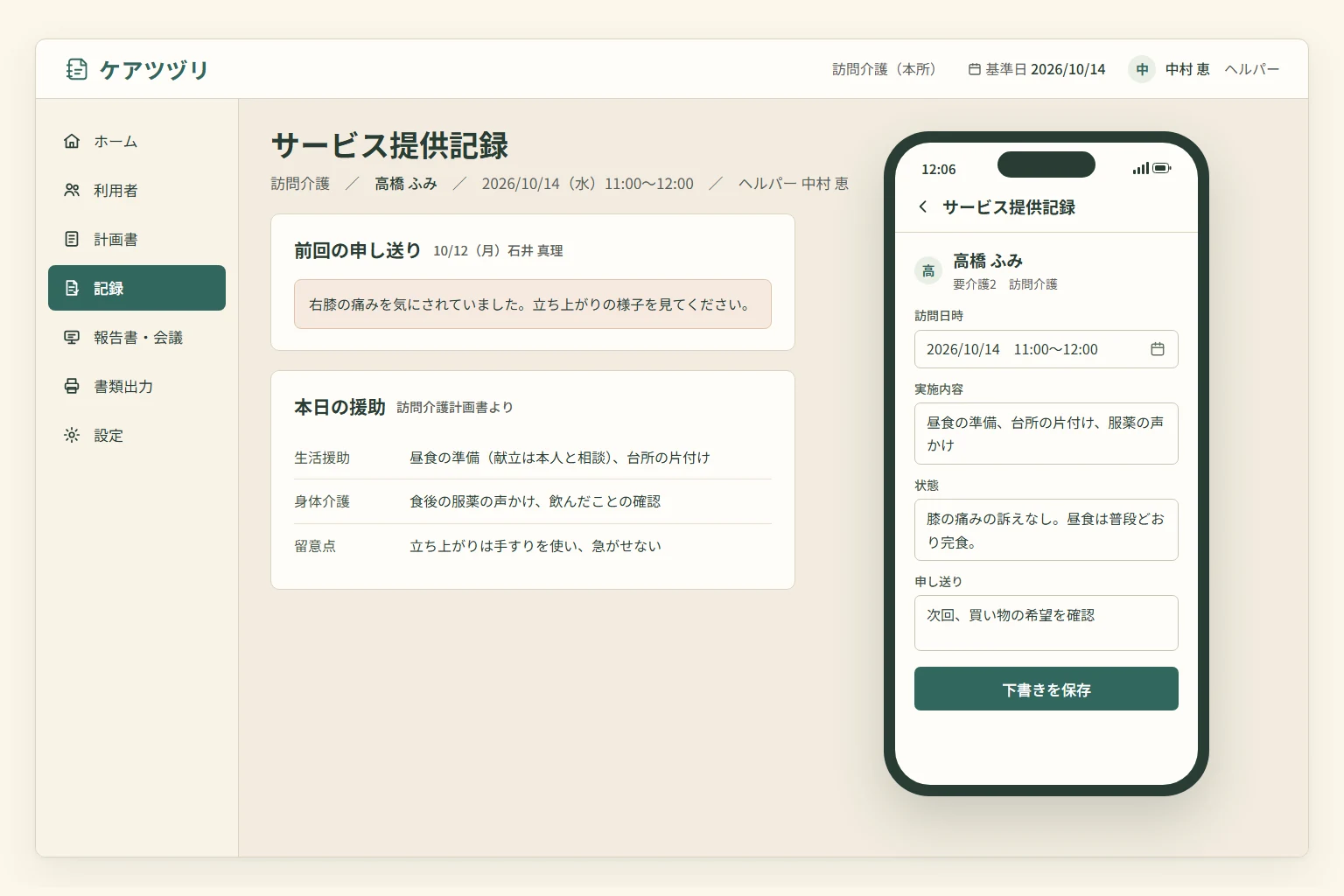This screenshot has height=896, width=1344.
Task: Tap the calendar icon in the 訪問日時 field
Action: [1158, 349]
